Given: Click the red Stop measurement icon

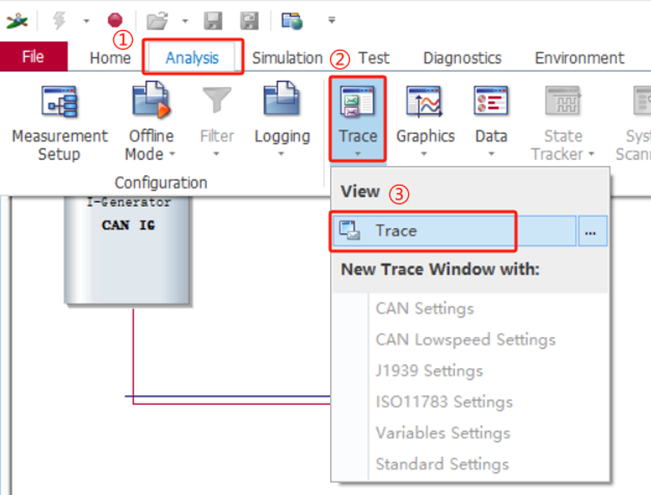Looking at the screenshot, I should (x=114, y=19).
